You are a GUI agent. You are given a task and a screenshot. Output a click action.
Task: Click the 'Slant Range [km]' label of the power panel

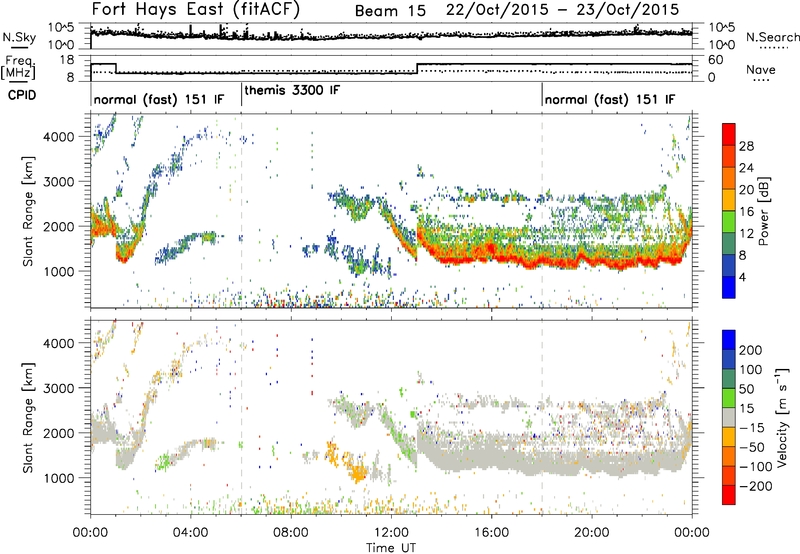28,211
